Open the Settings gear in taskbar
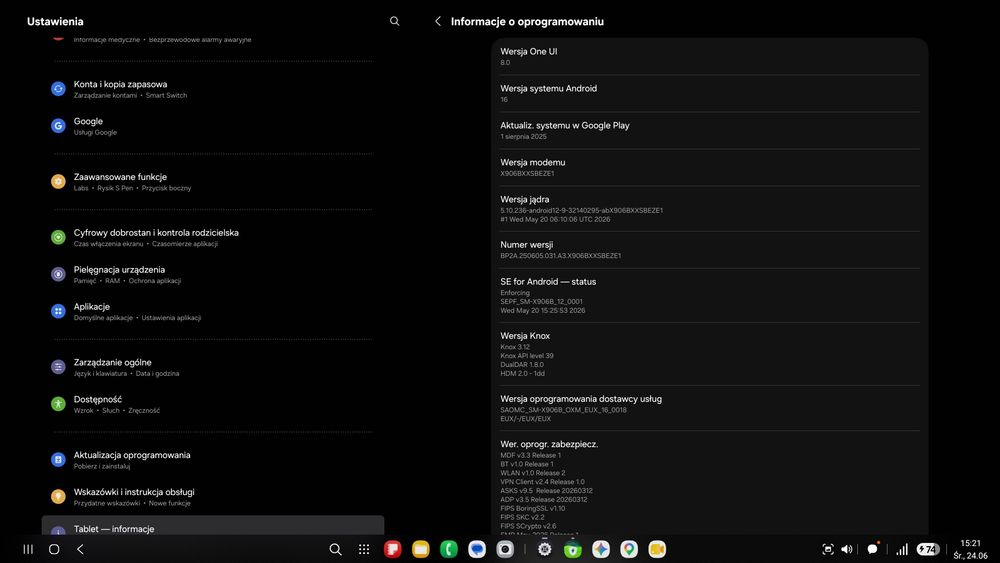 coord(545,549)
